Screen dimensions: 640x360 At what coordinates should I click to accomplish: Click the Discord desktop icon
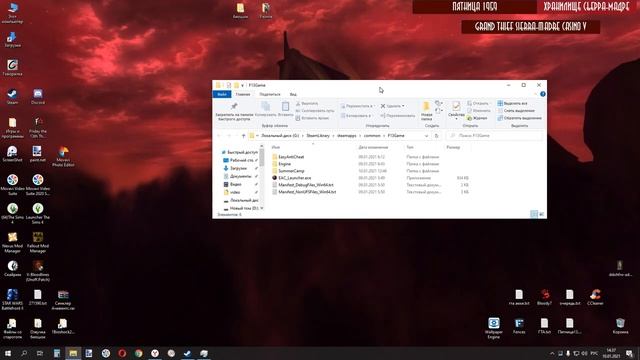click(x=38, y=97)
